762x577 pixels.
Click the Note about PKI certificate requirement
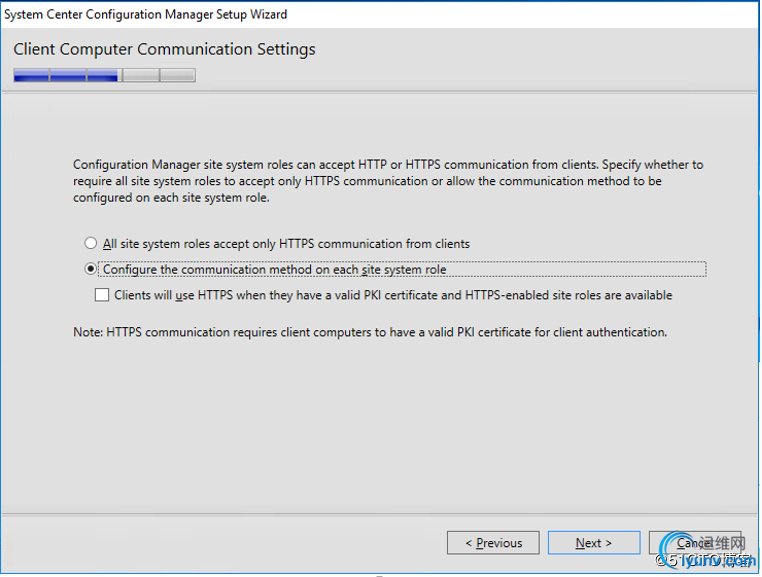370,332
